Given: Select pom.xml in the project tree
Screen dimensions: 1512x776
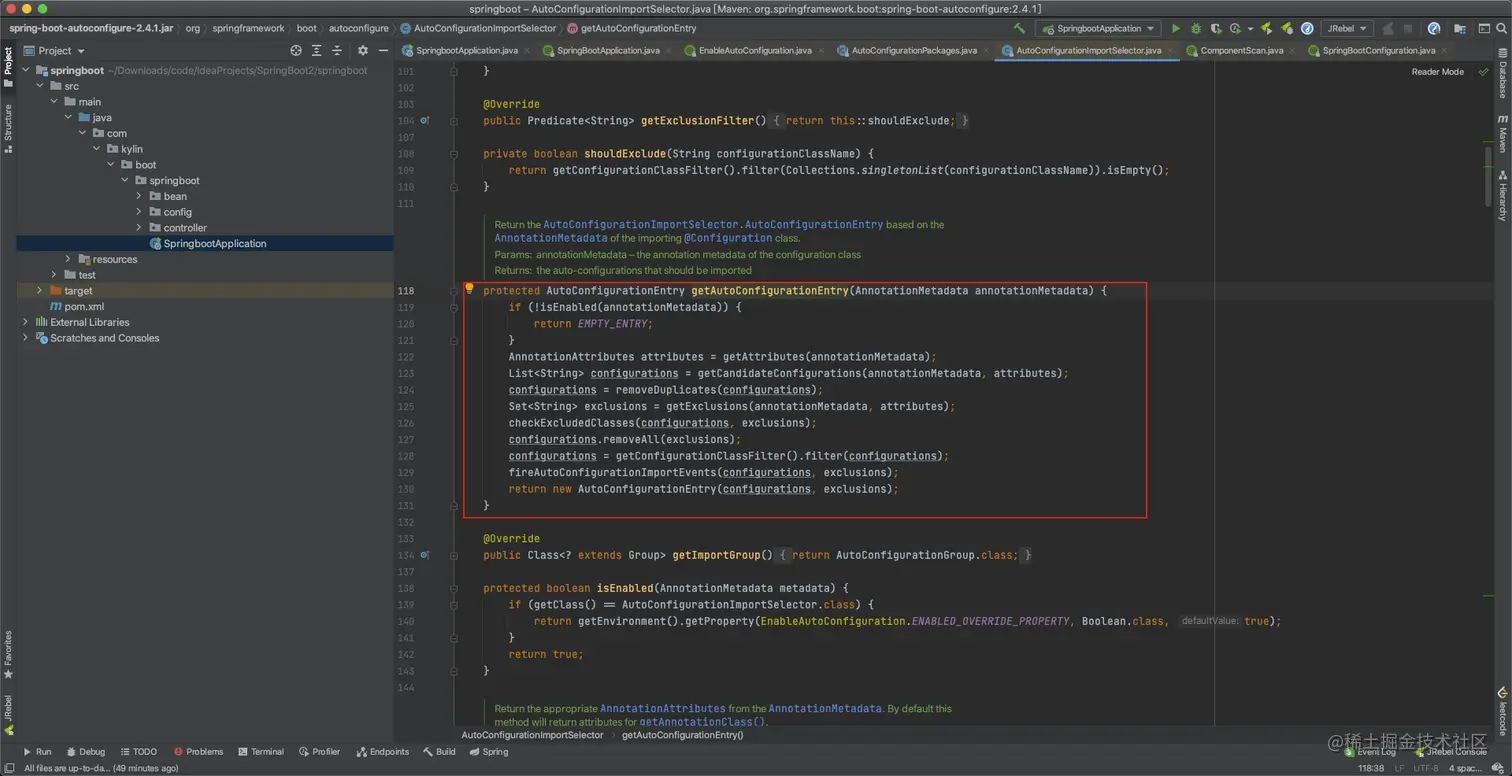Looking at the screenshot, I should pyautogui.click(x=84, y=307).
